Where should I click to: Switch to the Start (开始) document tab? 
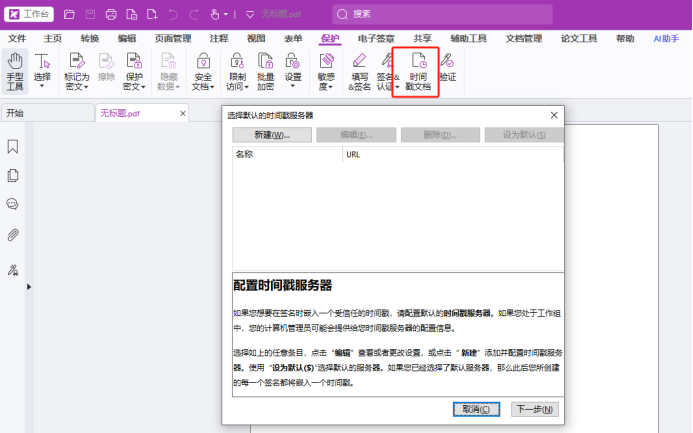tap(15, 113)
